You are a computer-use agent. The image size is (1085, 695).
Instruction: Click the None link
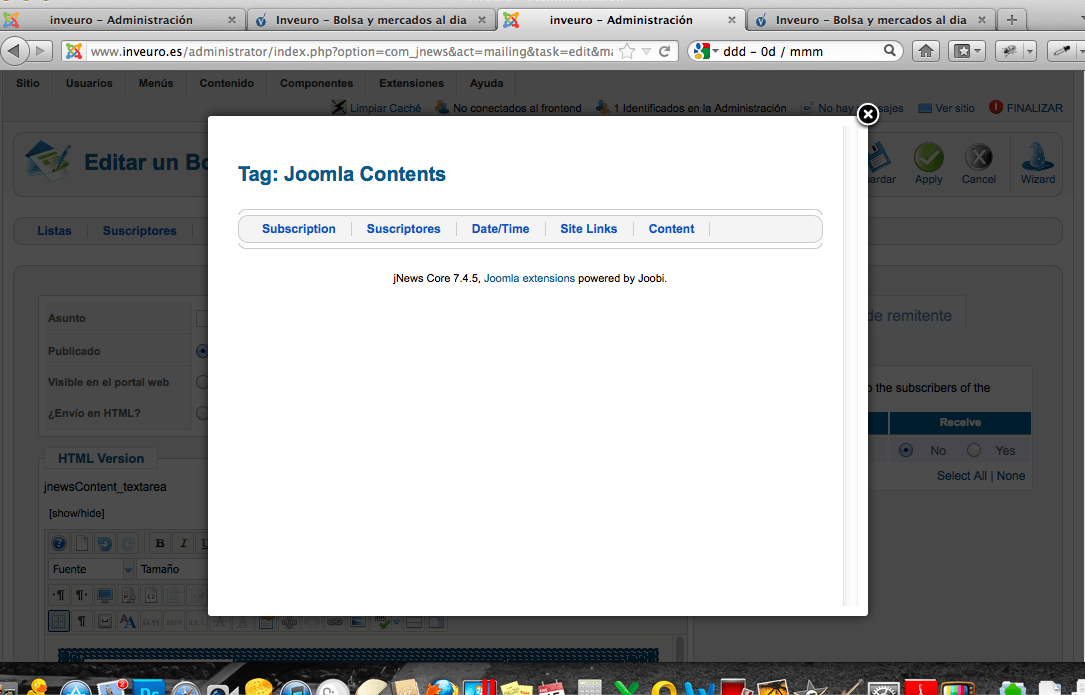[1011, 476]
